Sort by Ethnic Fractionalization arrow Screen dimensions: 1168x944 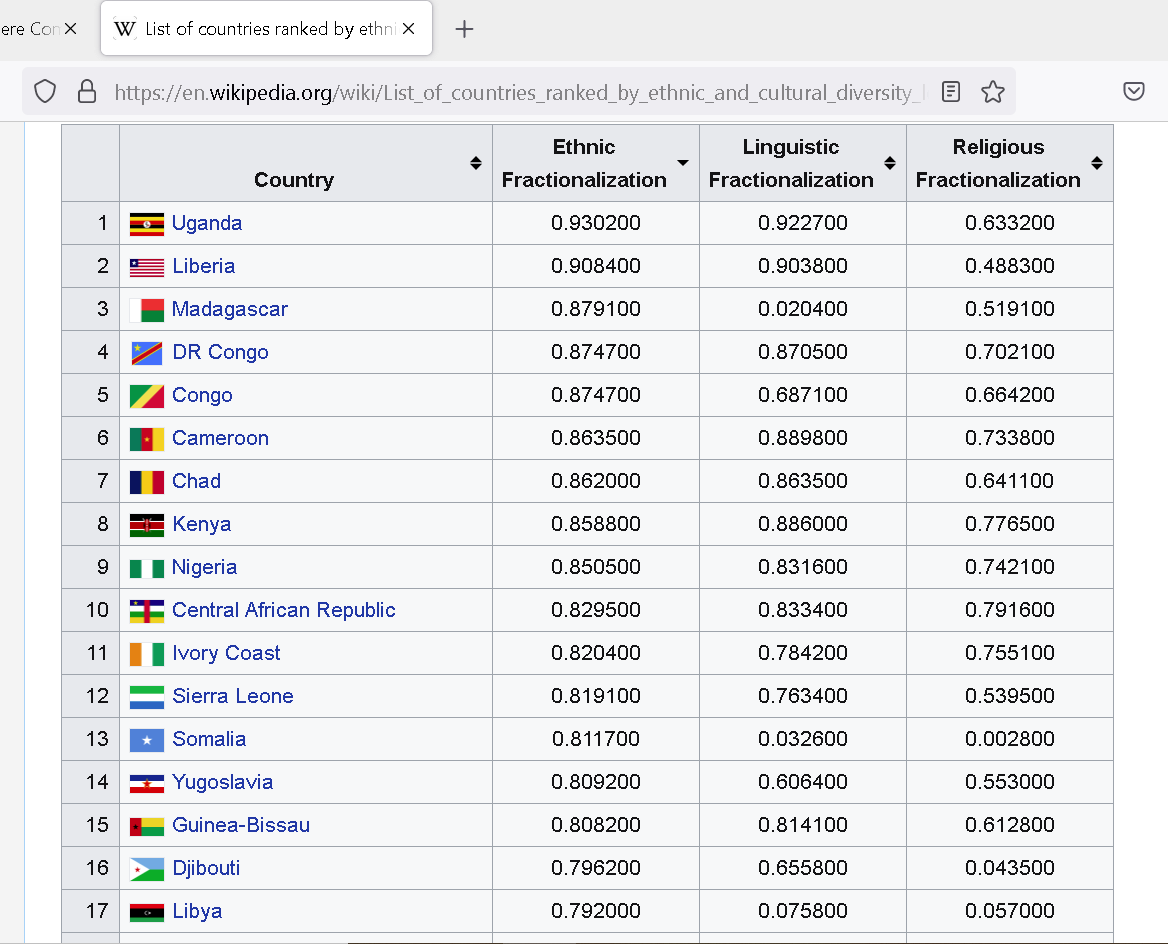coord(682,163)
